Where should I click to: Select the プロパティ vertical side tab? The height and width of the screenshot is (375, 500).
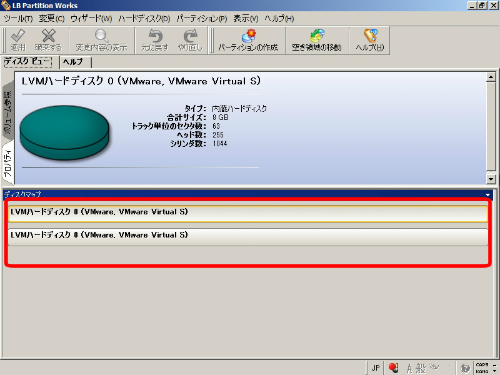click(x=8, y=163)
